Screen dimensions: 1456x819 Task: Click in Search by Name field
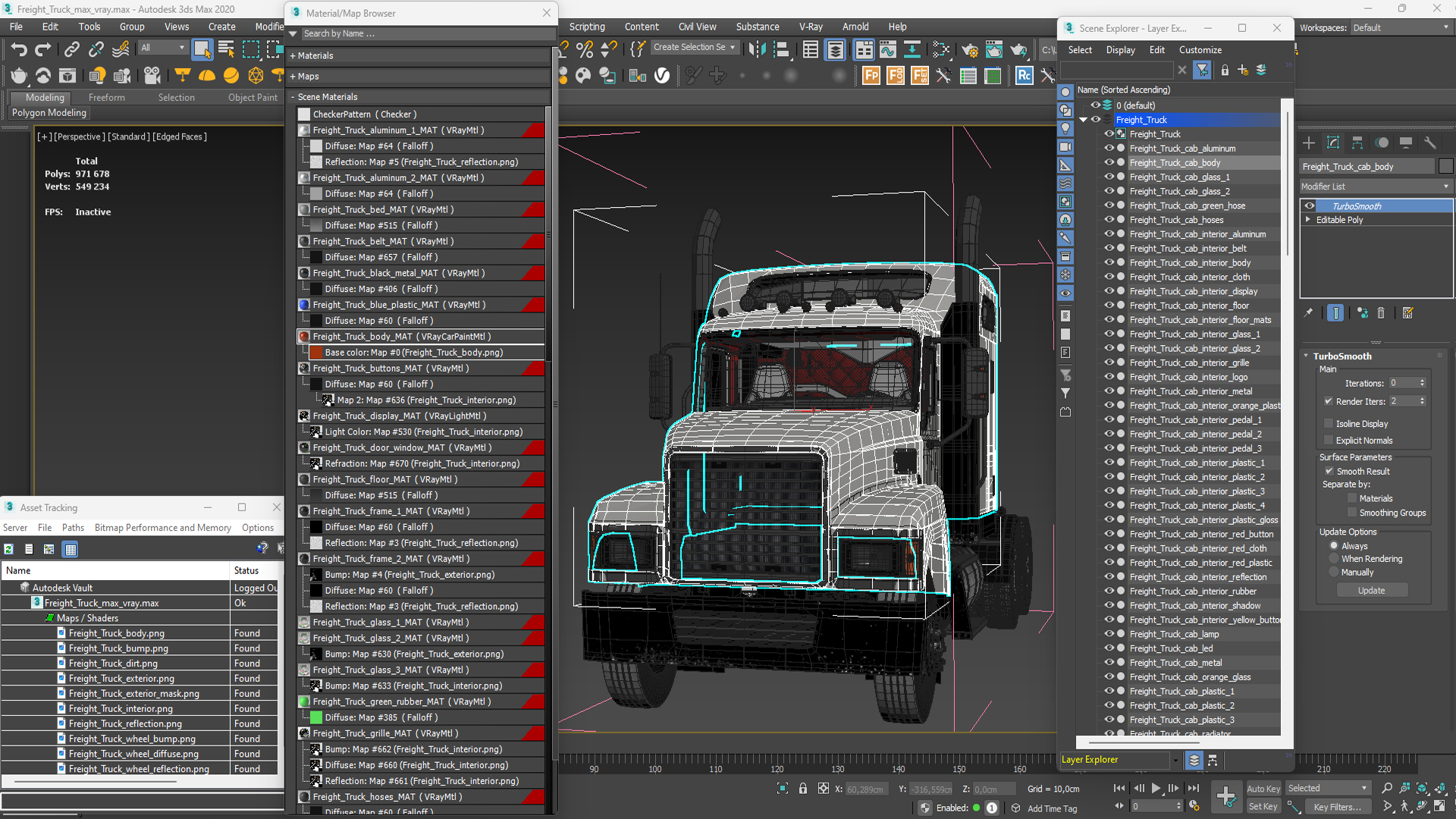tap(427, 33)
